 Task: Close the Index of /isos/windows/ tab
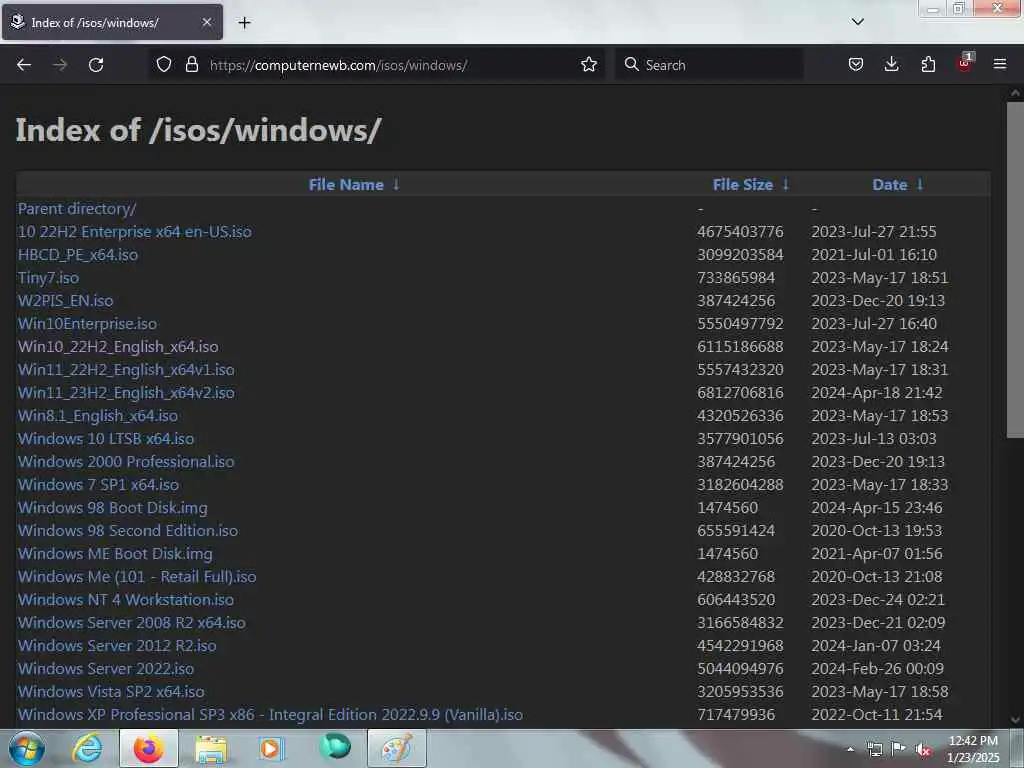pos(206,22)
